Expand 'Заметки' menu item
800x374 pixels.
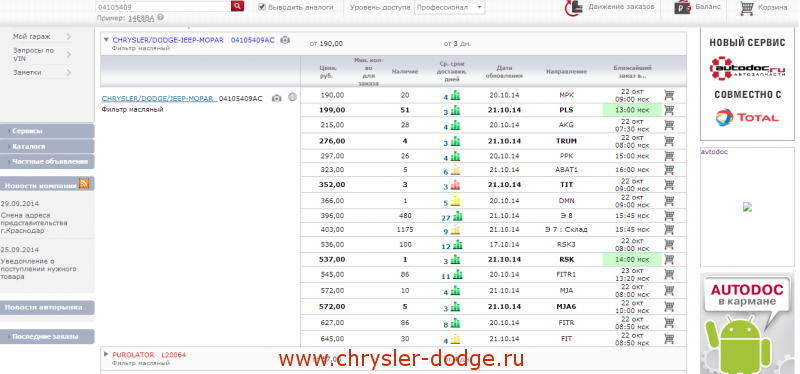41,72
